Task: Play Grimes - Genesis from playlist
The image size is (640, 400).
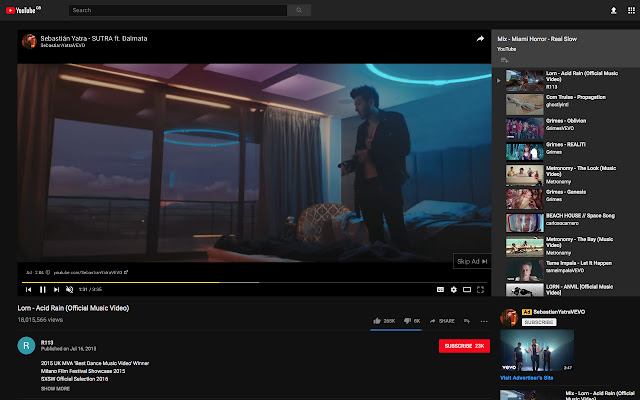Action: [x=565, y=199]
